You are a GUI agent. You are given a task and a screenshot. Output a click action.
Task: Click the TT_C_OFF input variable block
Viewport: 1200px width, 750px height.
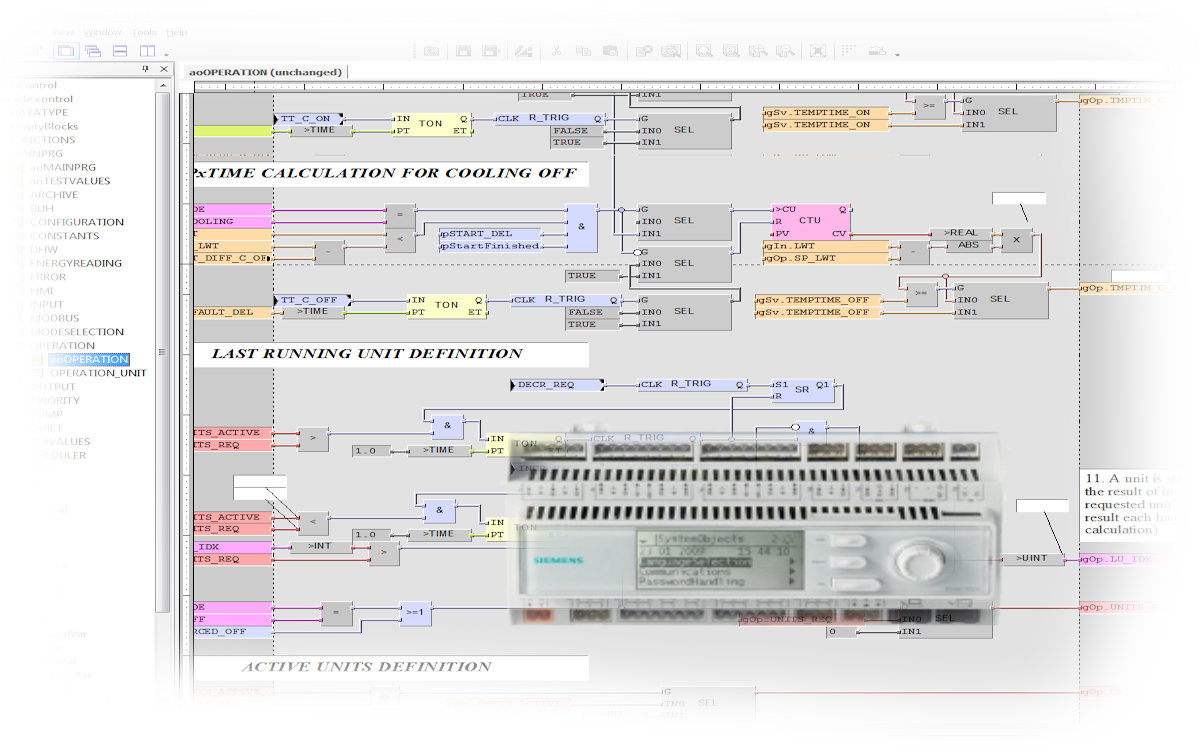[x=313, y=299]
